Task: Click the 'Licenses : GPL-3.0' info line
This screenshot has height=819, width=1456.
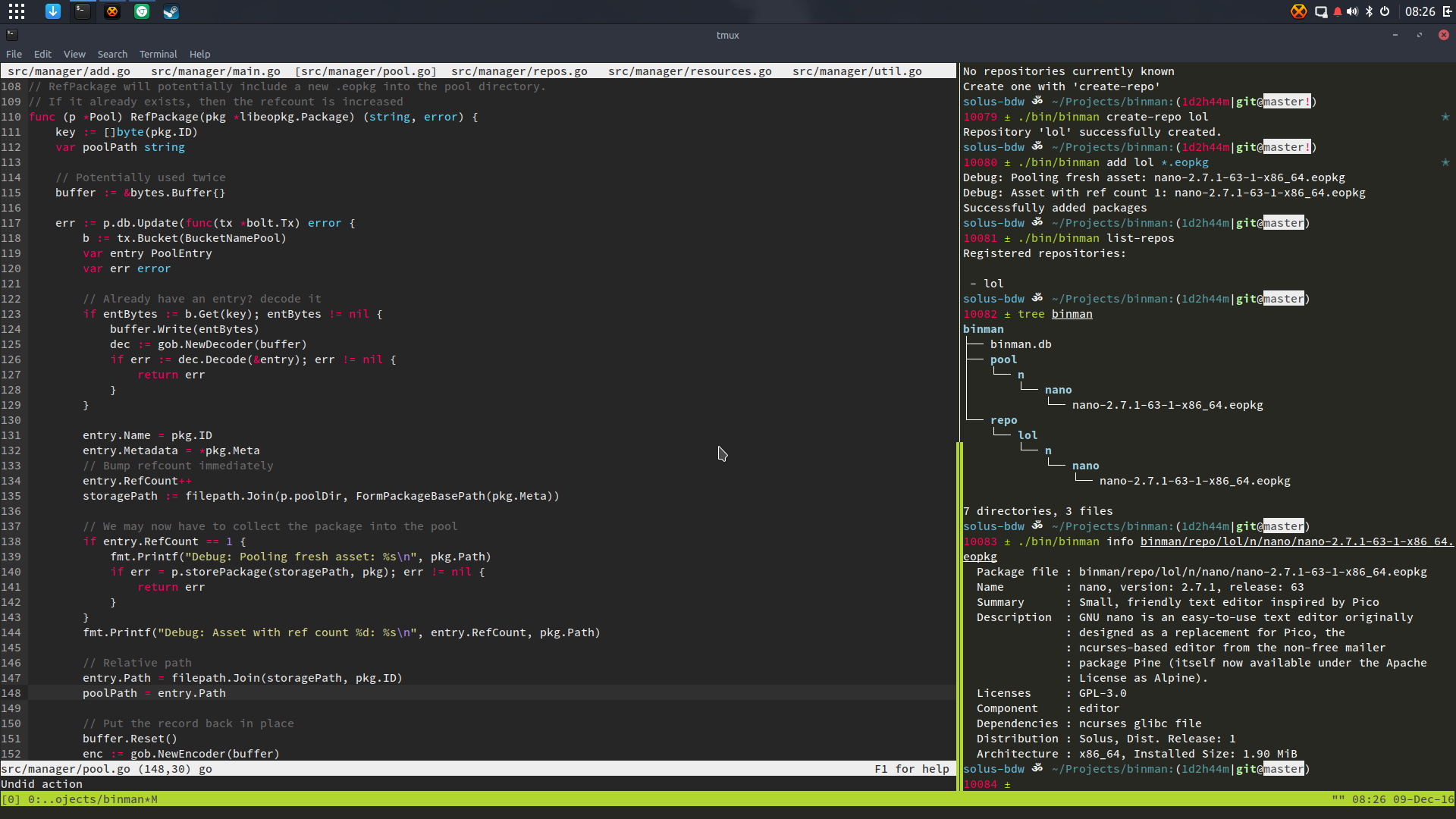Action: coord(1052,693)
